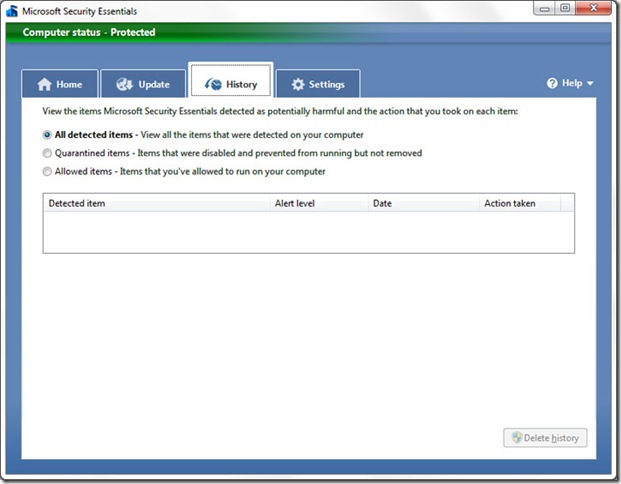Sort by Detected item column header
Viewport: 621px width, 484px height.
[x=156, y=203]
